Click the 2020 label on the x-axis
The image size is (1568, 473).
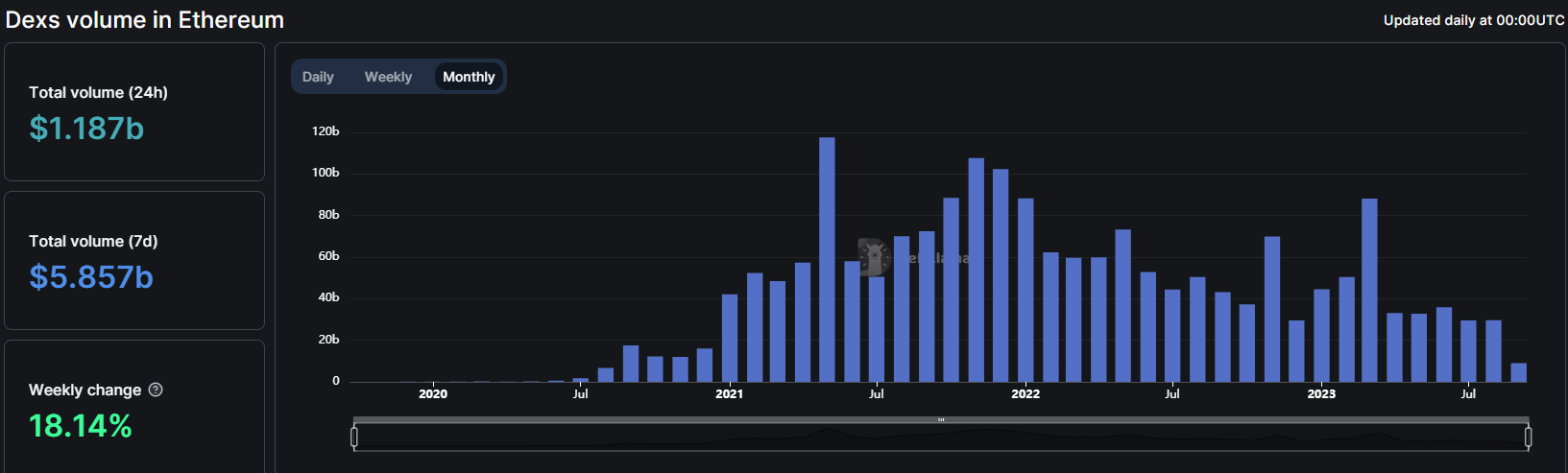pyautogui.click(x=433, y=394)
